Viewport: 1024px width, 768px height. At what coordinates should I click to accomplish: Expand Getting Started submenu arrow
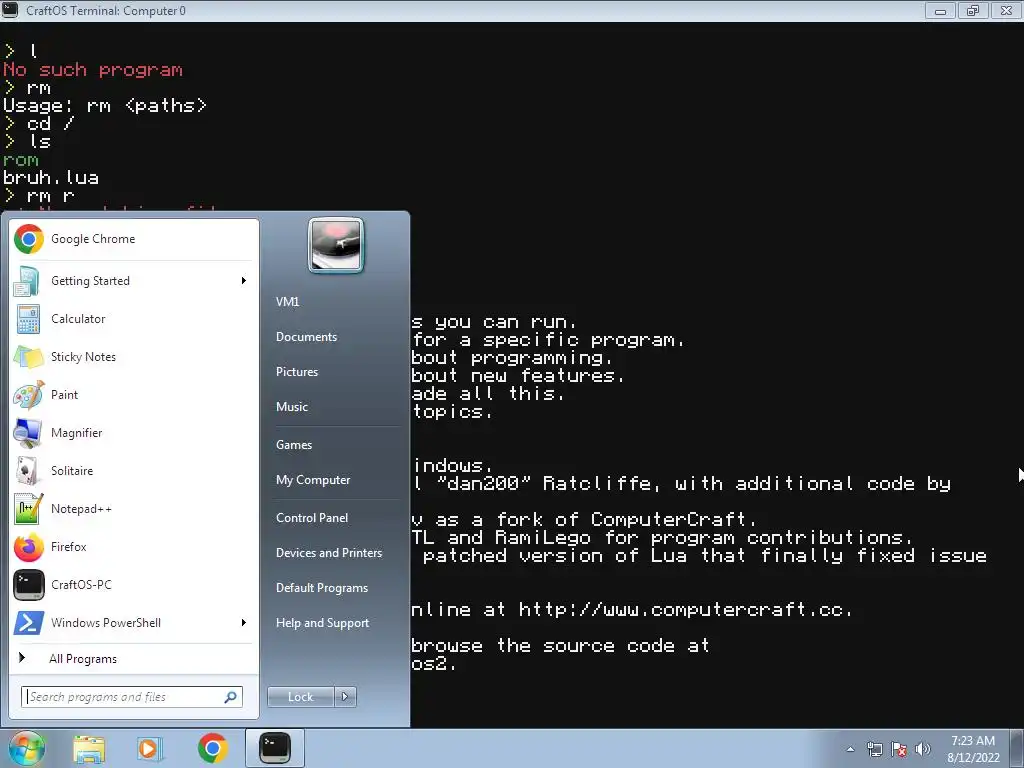(244, 280)
